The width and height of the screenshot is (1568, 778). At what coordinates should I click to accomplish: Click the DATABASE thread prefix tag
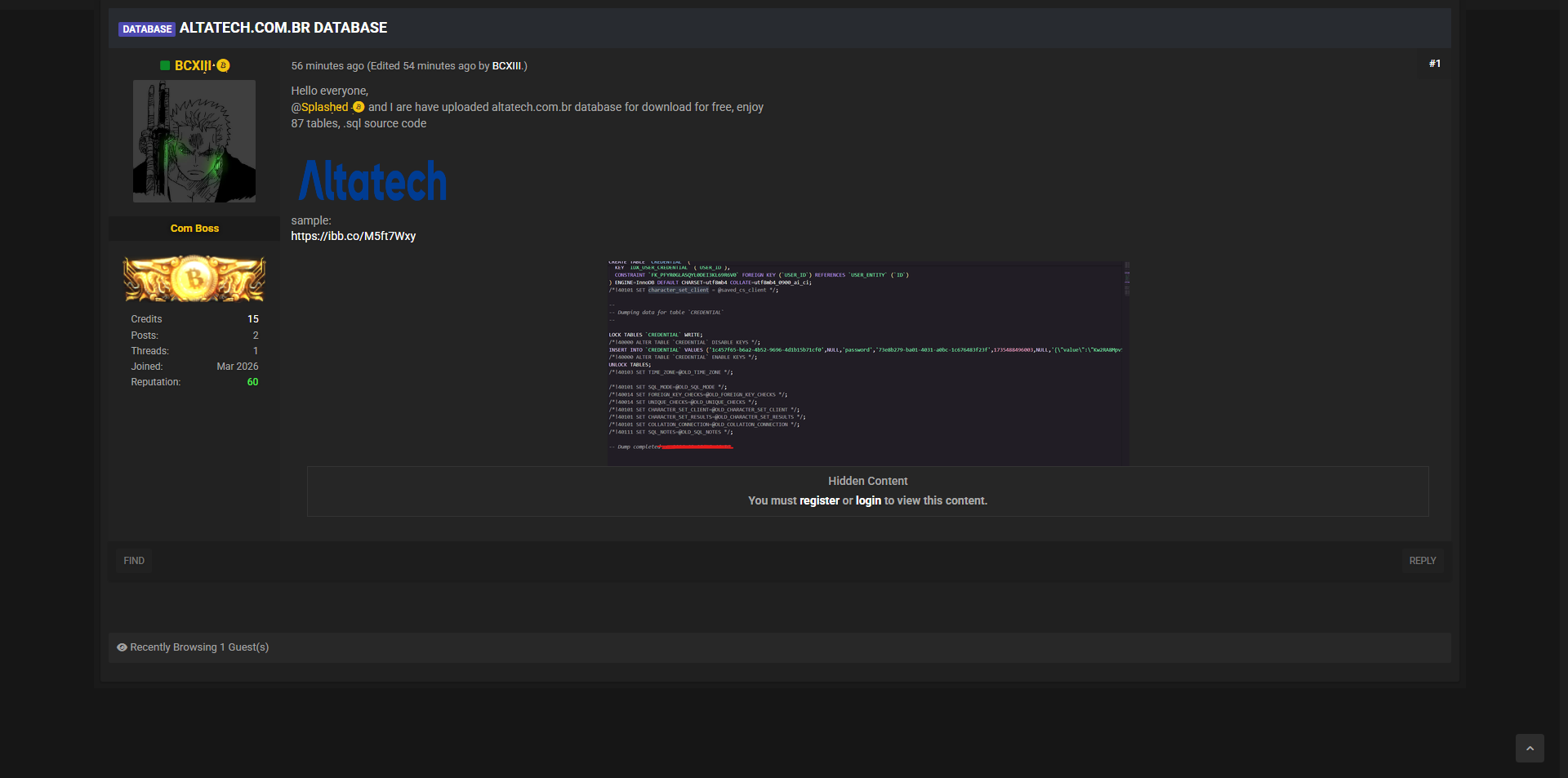(147, 29)
